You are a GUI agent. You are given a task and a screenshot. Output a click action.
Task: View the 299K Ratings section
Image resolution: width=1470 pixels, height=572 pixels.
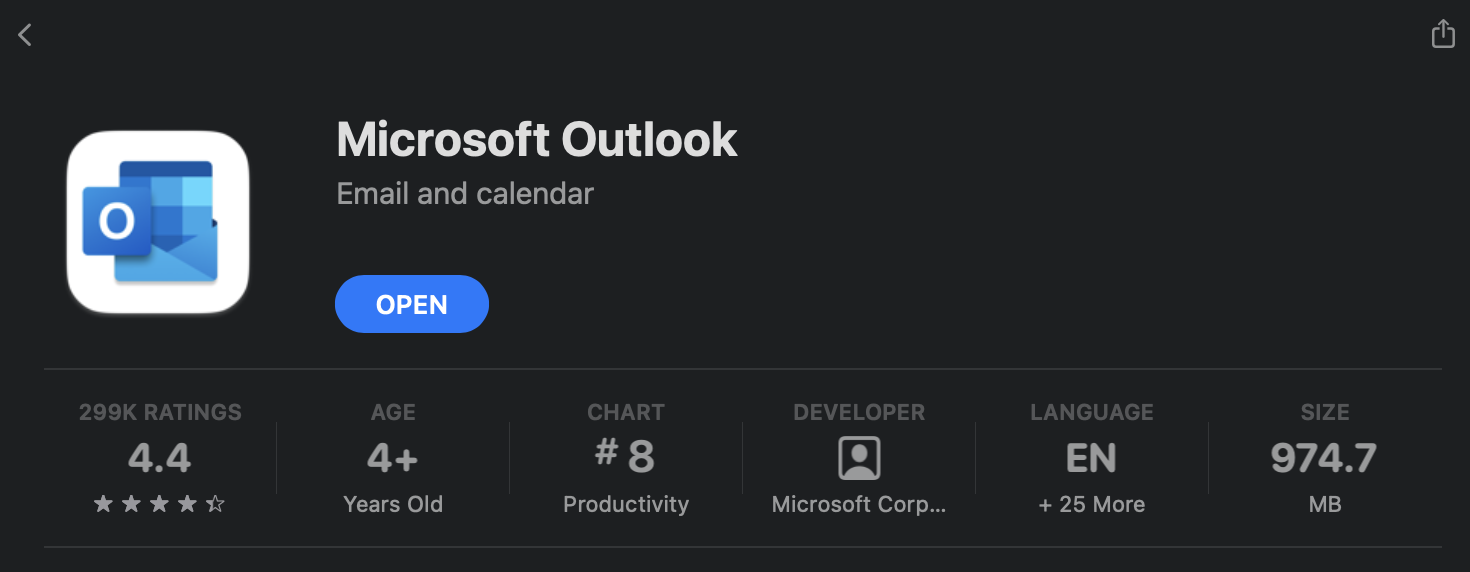[x=160, y=412]
